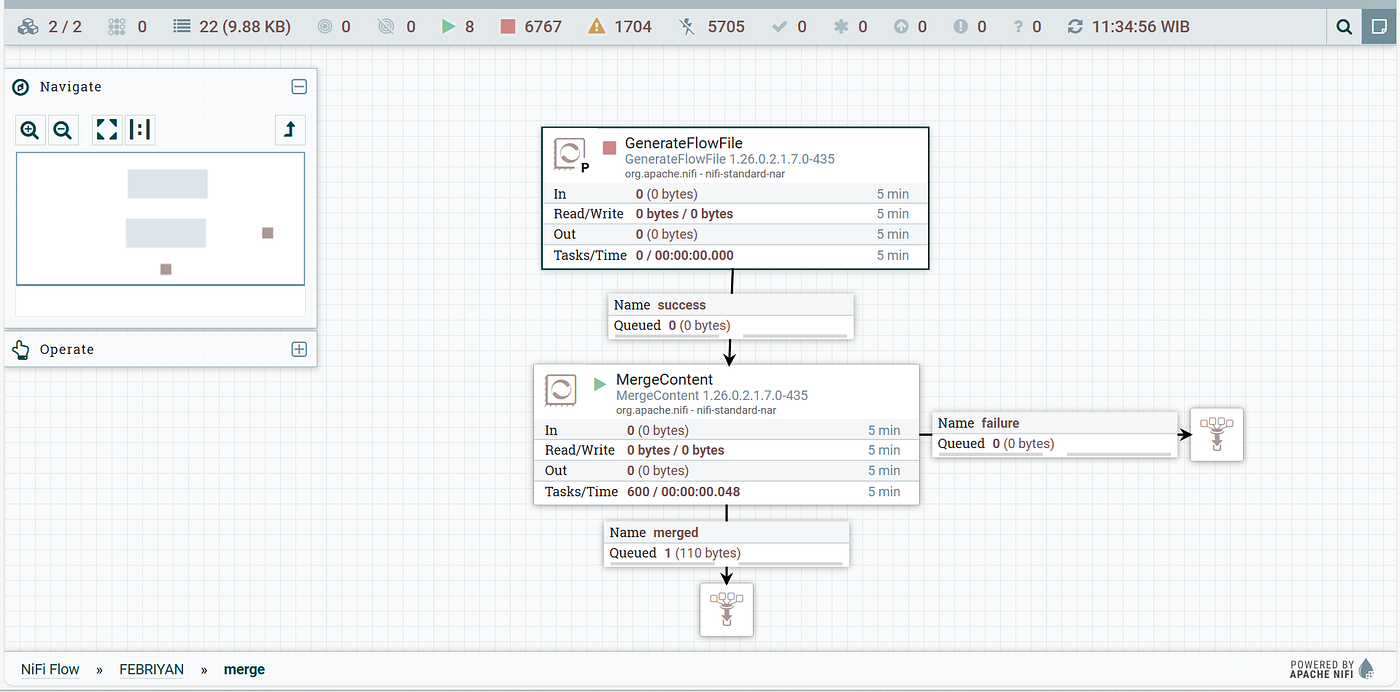Screen dimensions: 1400x692
Task: Leave the process group using up-arrow icon
Action: [x=290, y=129]
